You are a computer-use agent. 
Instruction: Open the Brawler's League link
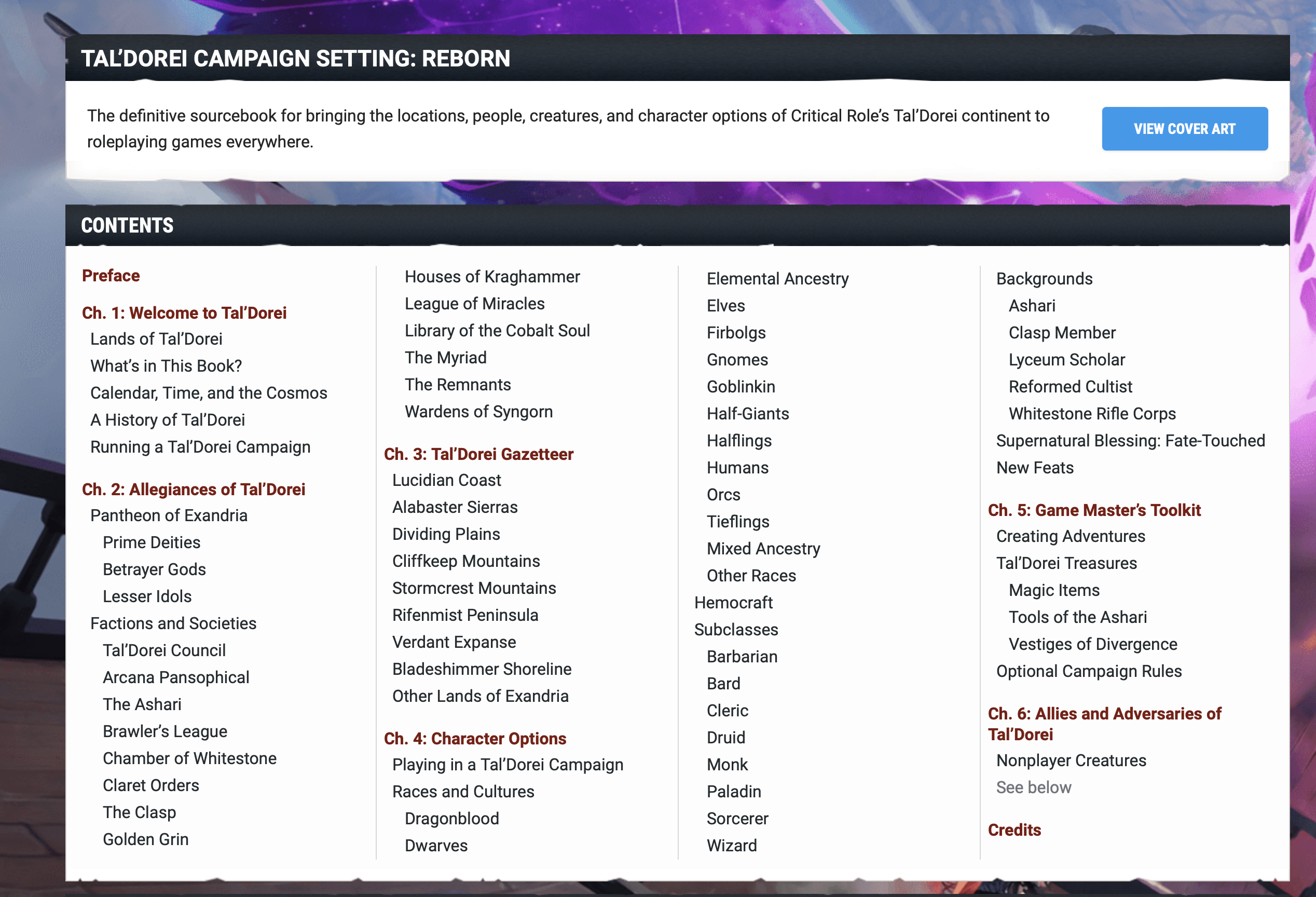(165, 731)
